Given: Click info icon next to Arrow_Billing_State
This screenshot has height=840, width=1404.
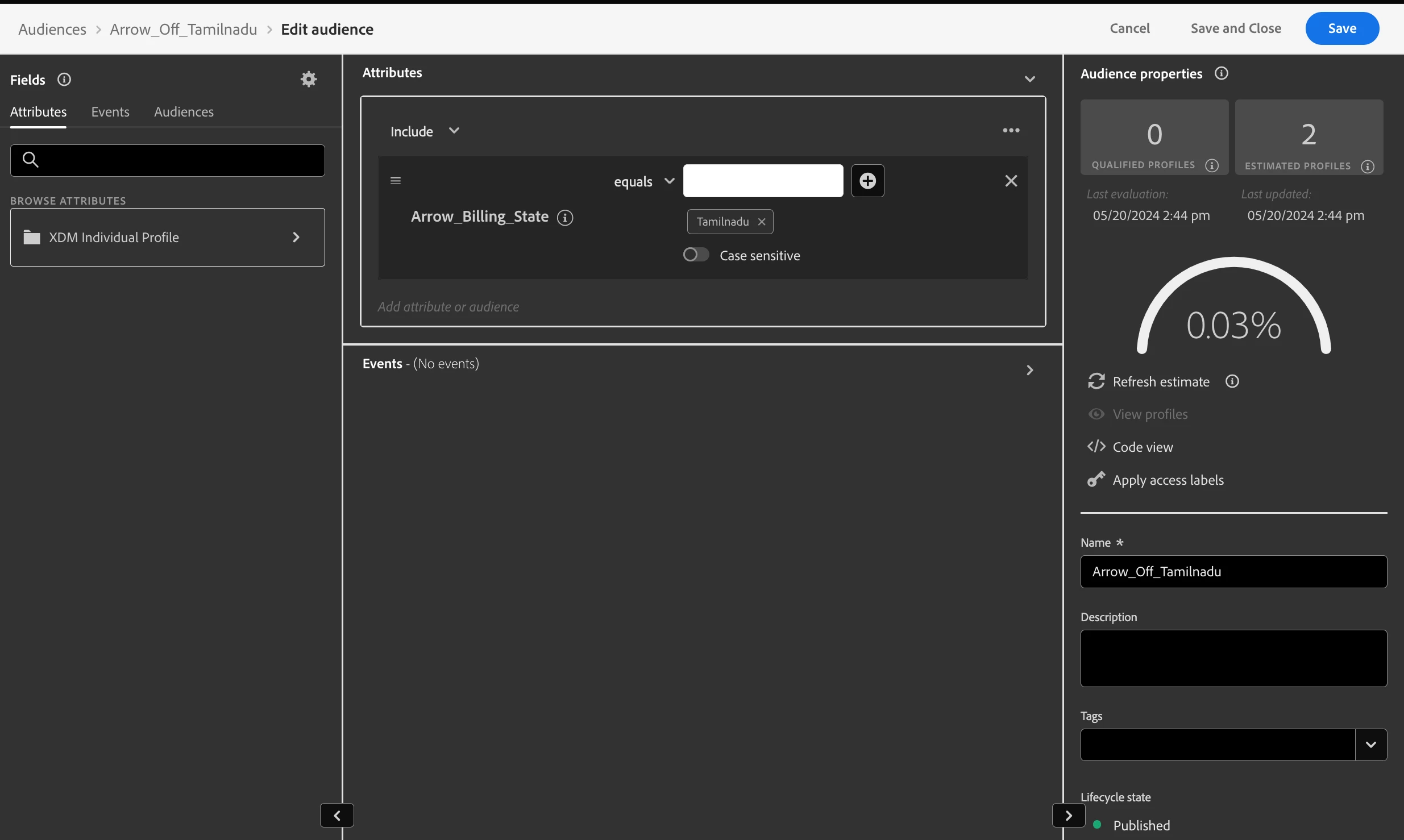Looking at the screenshot, I should (x=564, y=217).
